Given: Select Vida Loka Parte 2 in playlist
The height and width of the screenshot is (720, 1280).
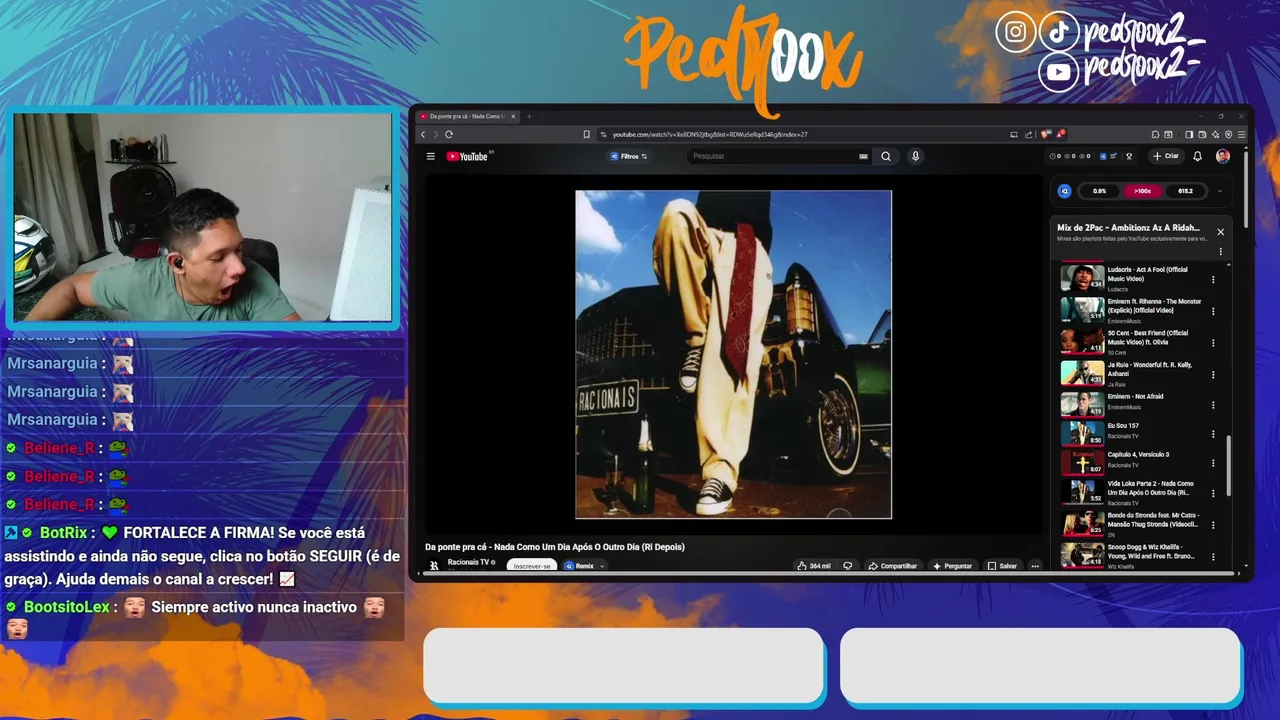Looking at the screenshot, I should (x=1135, y=492).
